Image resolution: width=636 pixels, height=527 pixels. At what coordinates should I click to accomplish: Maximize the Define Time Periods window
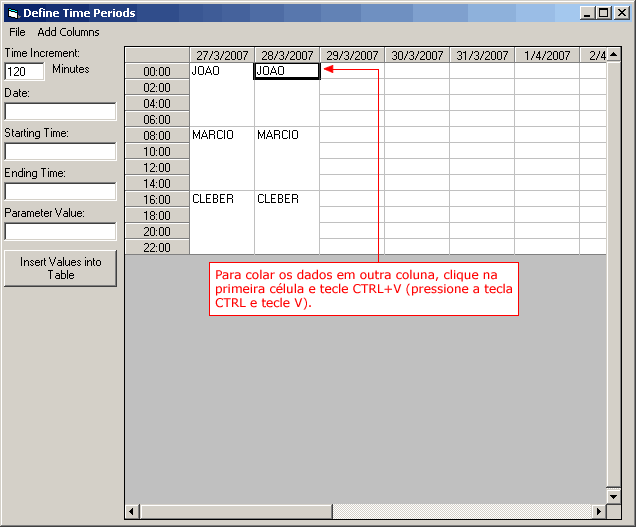pos(604,13)
